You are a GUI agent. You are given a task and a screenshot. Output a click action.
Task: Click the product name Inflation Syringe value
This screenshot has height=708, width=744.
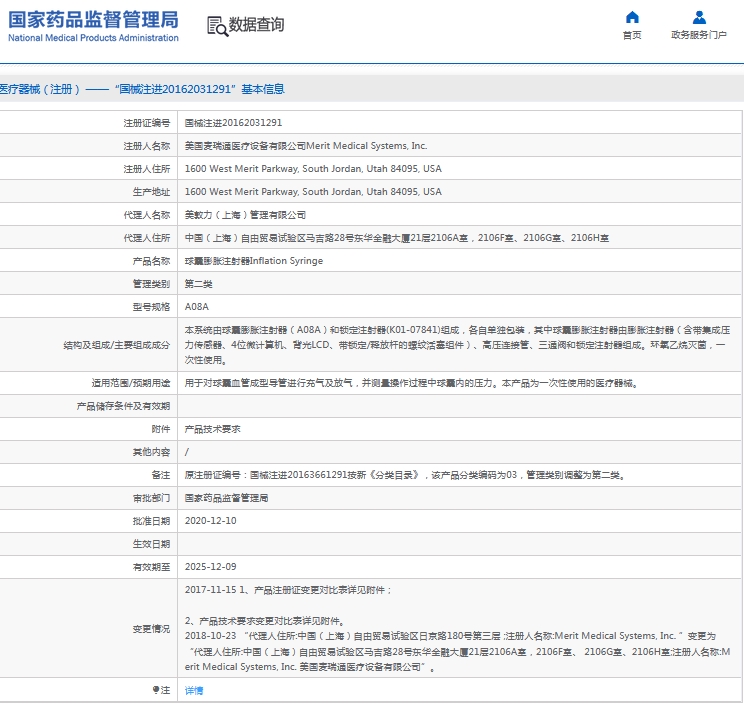pyautogui.click(x=254, y=261)
